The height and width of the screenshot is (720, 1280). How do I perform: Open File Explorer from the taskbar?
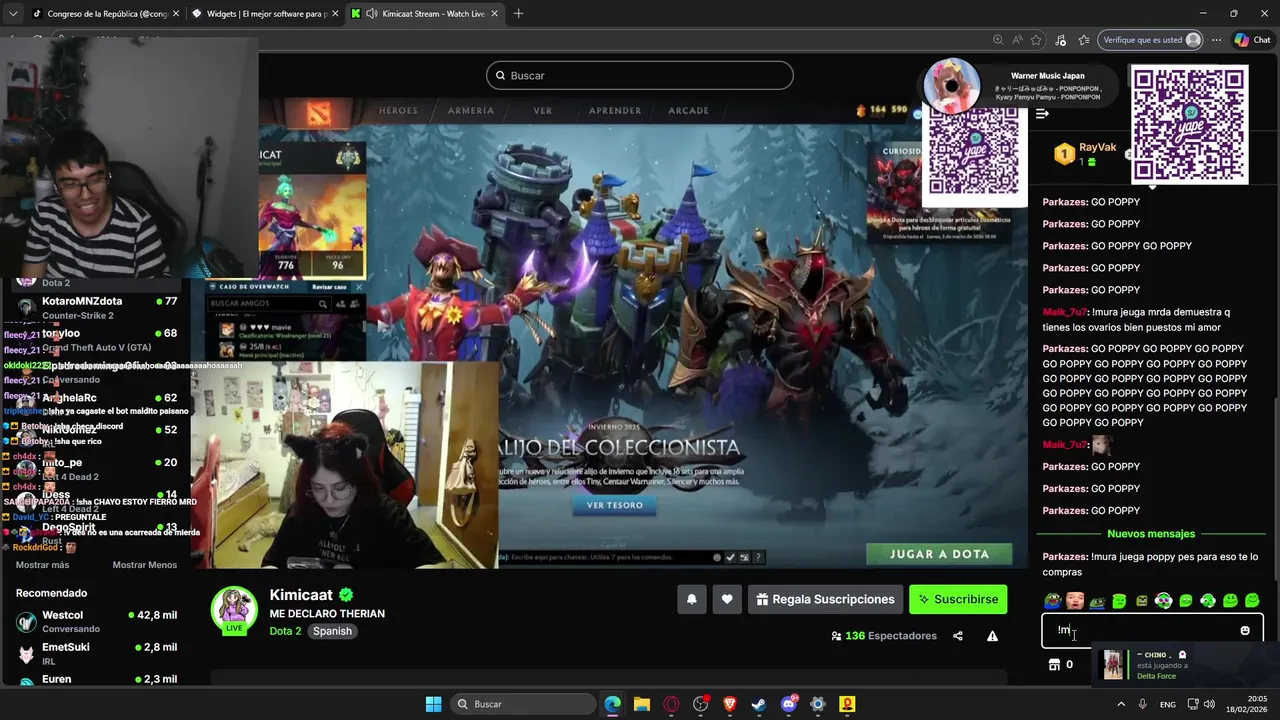pyautogui.click(x=642, y=704)
